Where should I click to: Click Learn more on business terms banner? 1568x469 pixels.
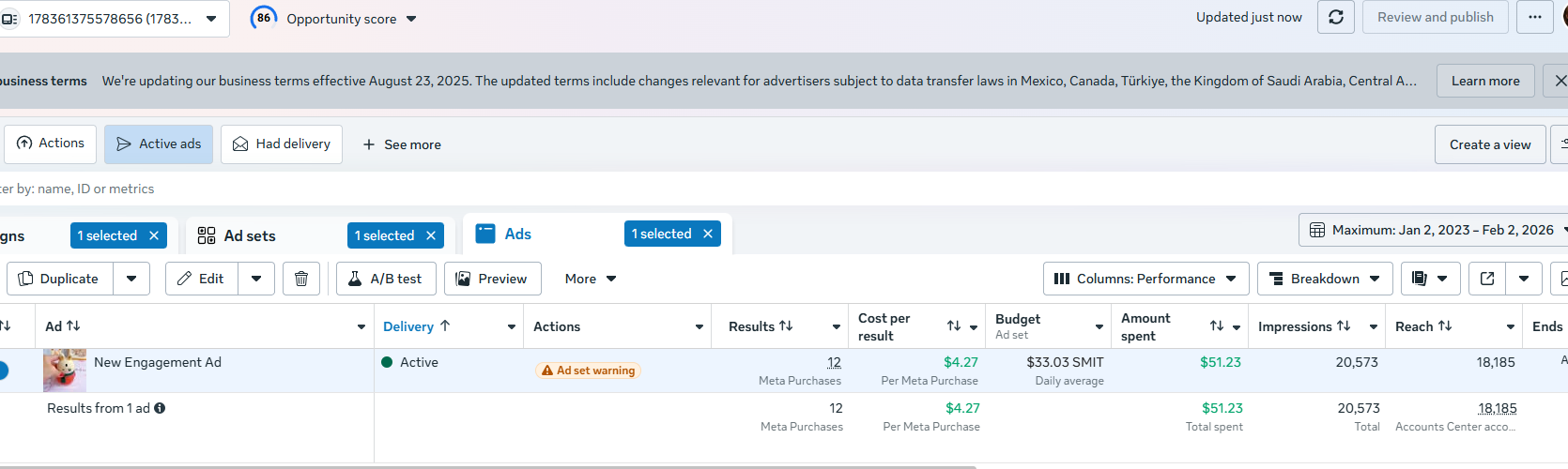tap(1484, 82)
